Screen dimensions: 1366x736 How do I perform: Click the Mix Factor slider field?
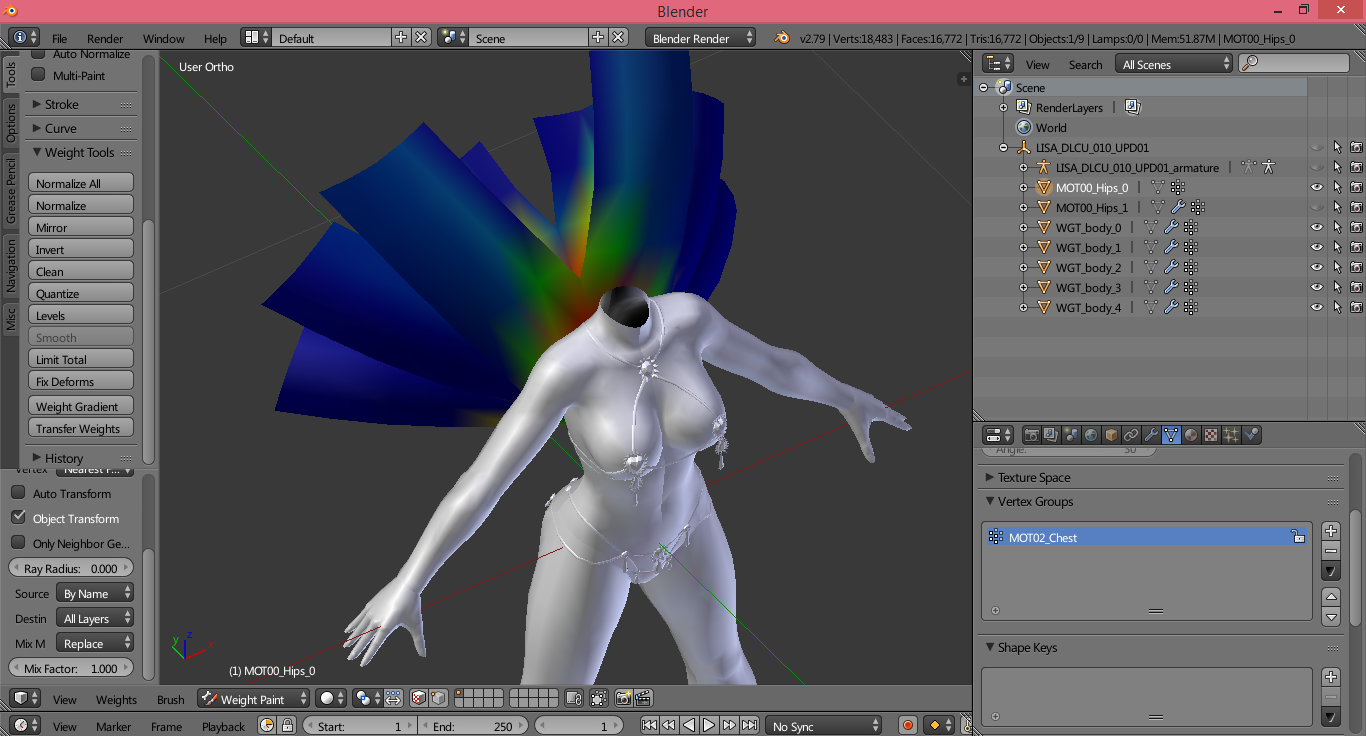tap(71, 668)
